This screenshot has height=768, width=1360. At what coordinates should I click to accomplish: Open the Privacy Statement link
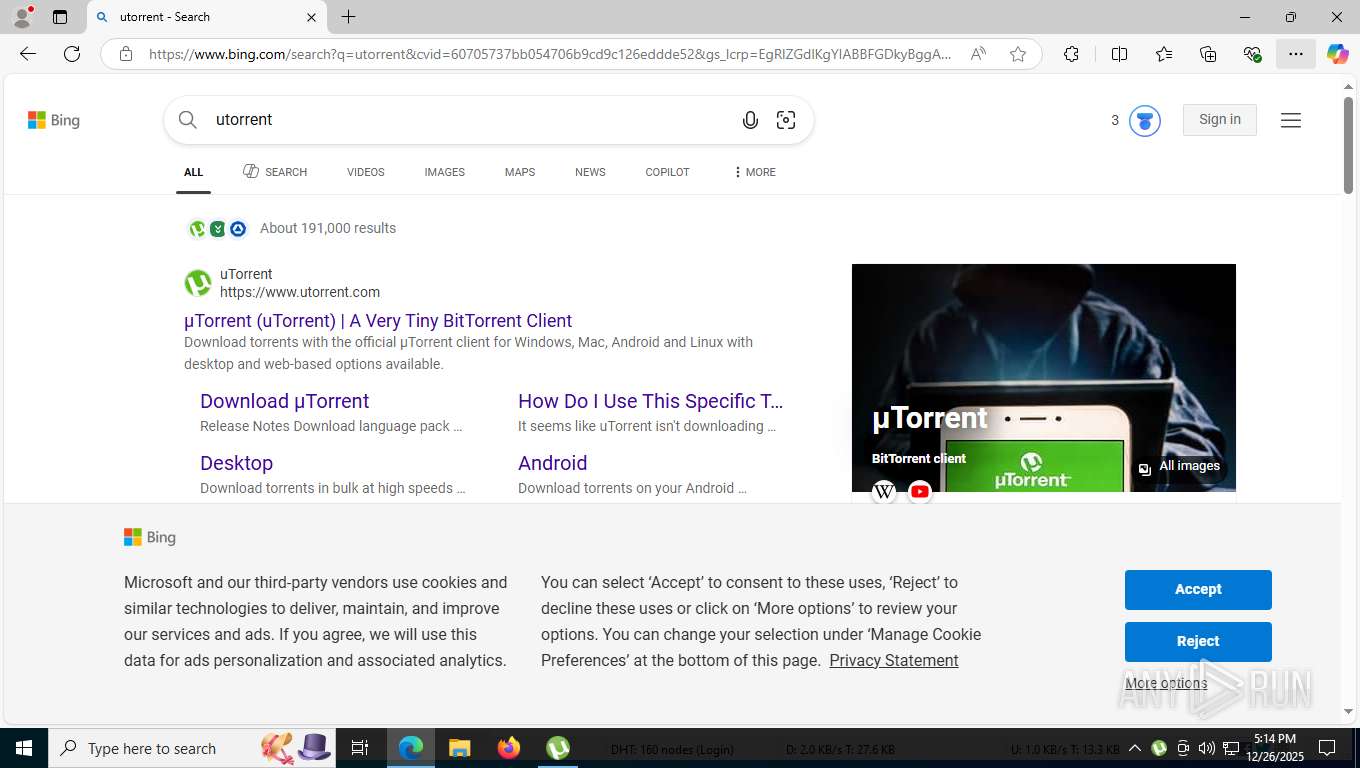[x=894, y=660]
